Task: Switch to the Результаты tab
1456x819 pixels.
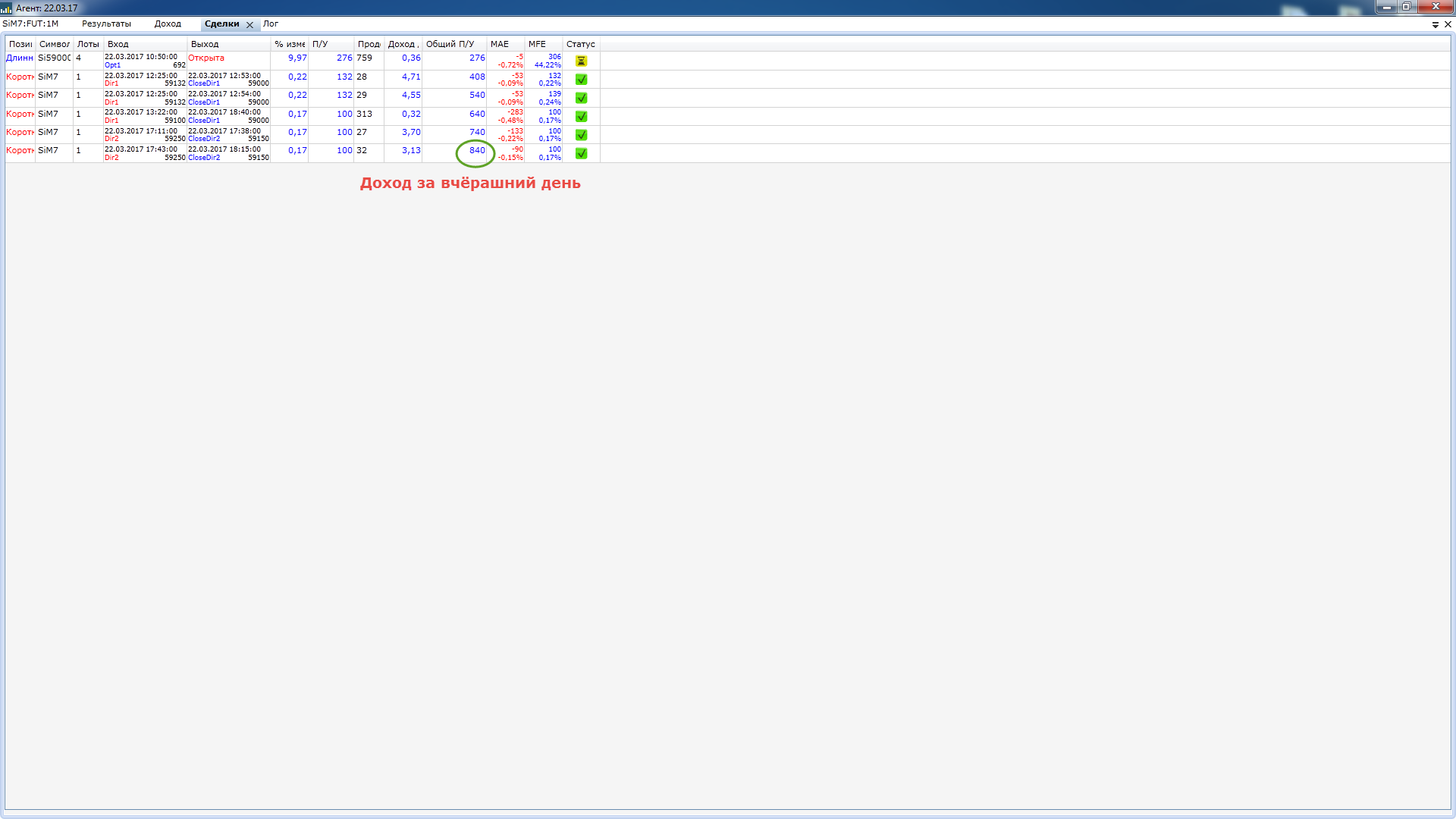Action: pyautogui.click(x=106, y=24)
